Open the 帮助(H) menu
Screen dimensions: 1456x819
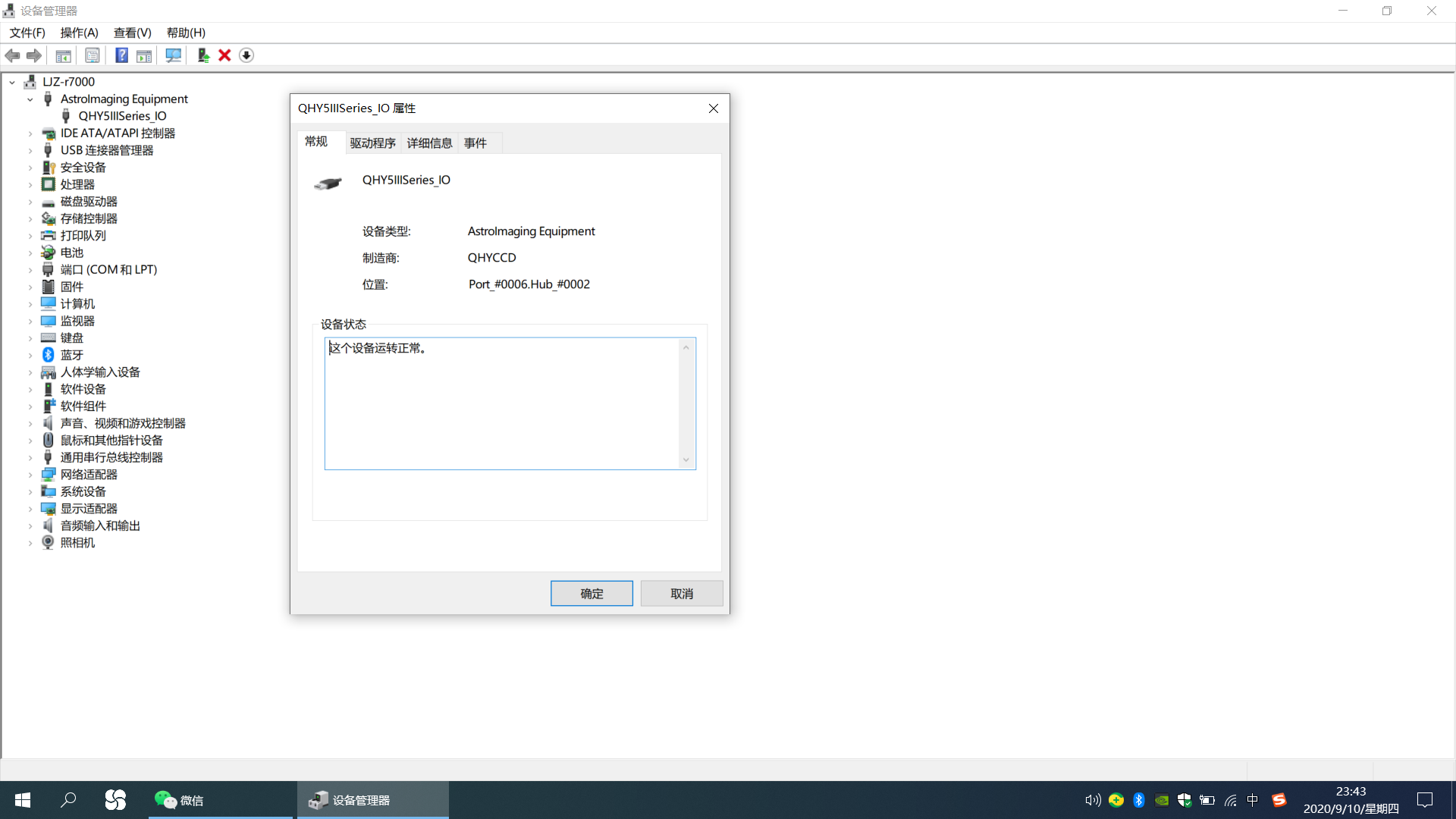187,33
